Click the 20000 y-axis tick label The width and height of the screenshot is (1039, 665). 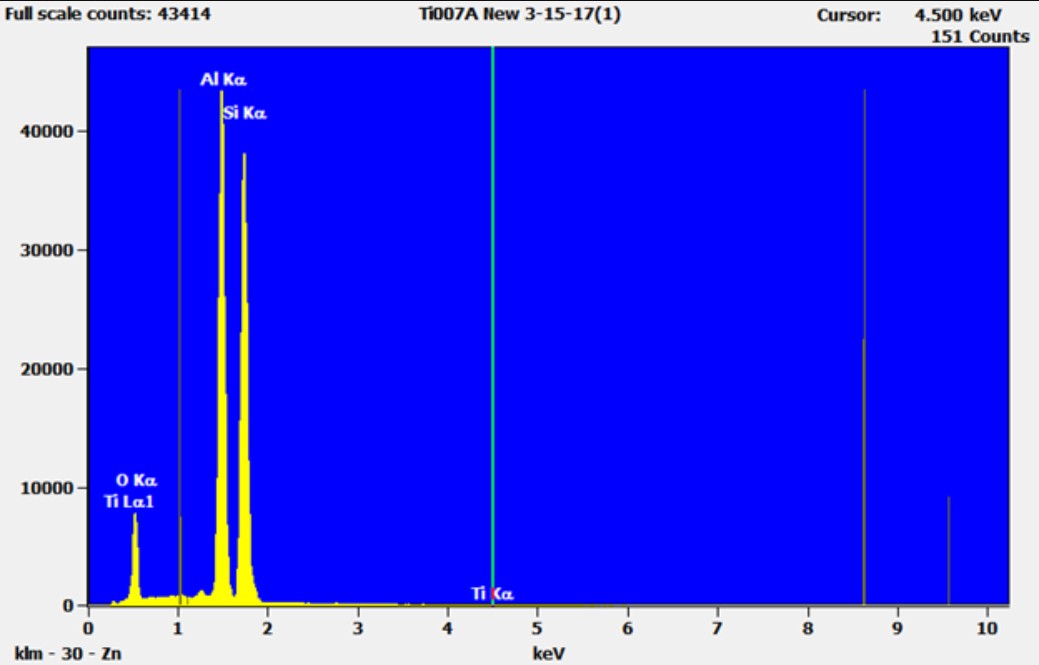click(46, 370)
